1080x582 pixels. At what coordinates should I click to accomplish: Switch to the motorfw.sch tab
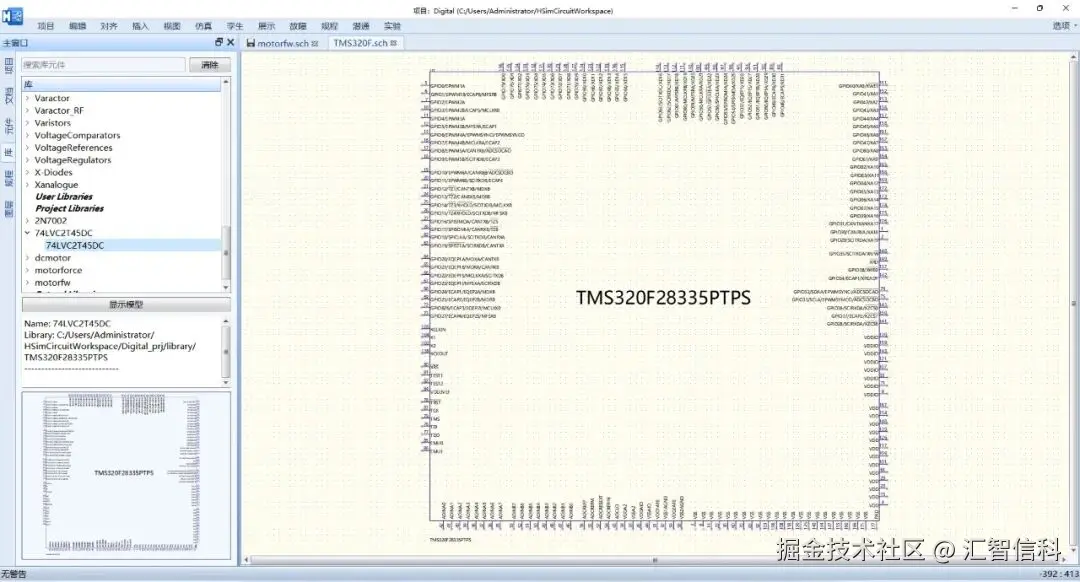[282, 43]
